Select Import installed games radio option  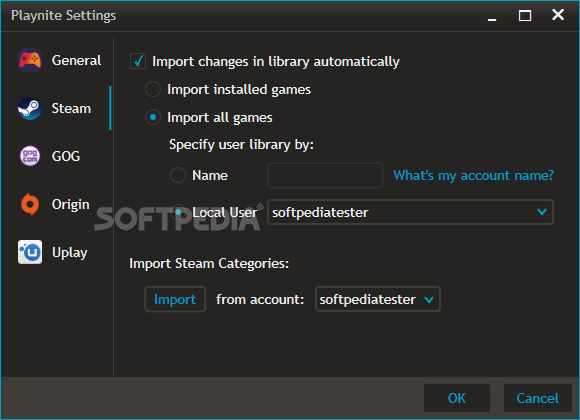pyautogui.click(x=153, y=89)
